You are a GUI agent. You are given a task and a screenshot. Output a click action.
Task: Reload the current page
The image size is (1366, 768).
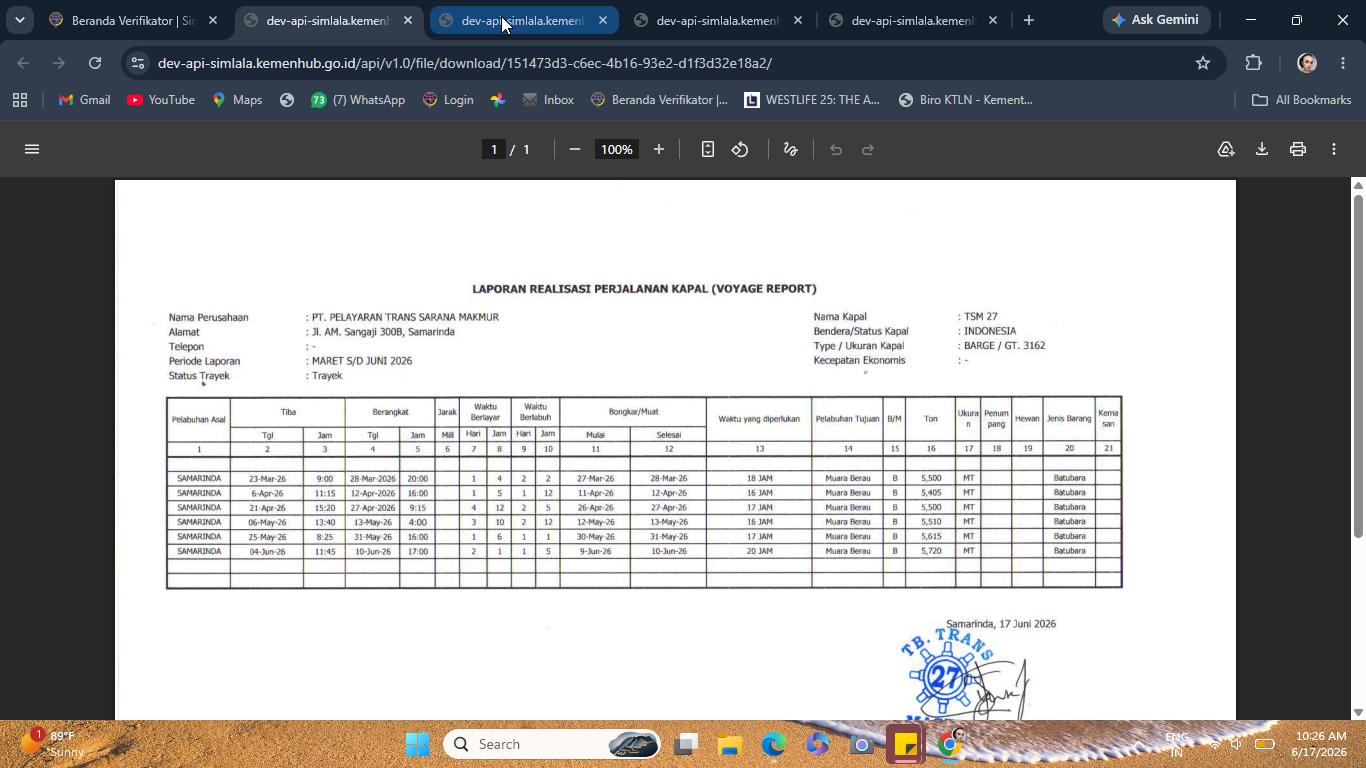(95, 63)
